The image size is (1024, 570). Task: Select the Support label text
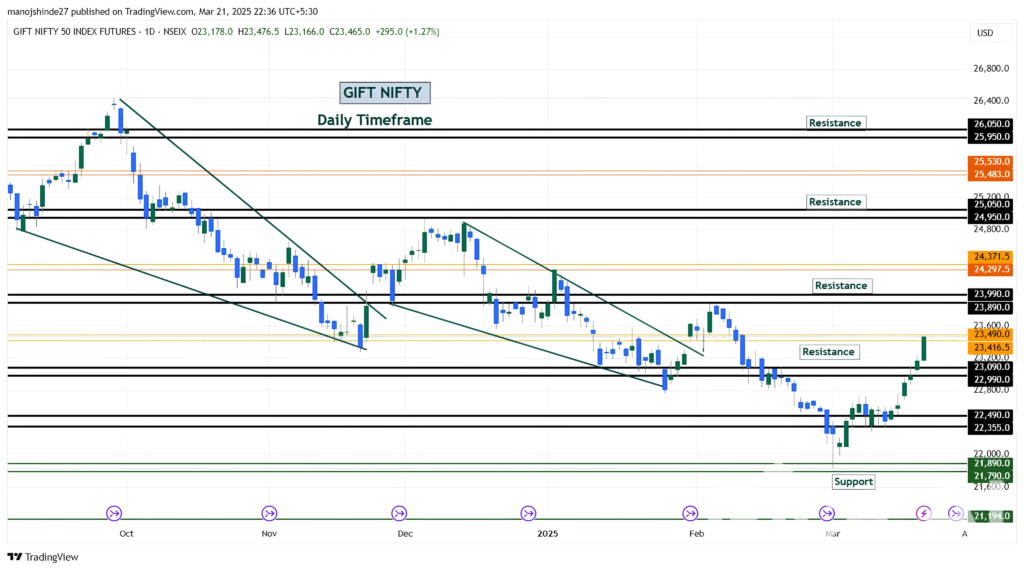853,482
